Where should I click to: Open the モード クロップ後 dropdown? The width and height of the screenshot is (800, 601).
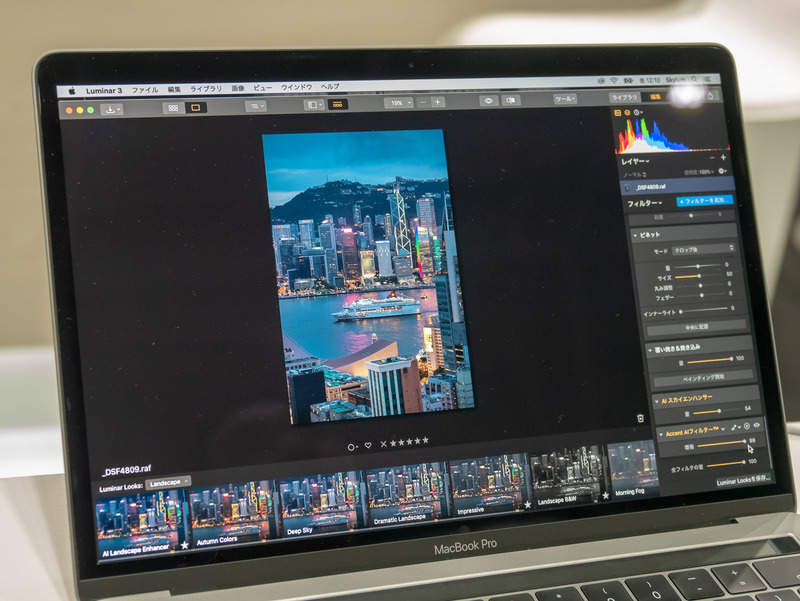[703, 249]
